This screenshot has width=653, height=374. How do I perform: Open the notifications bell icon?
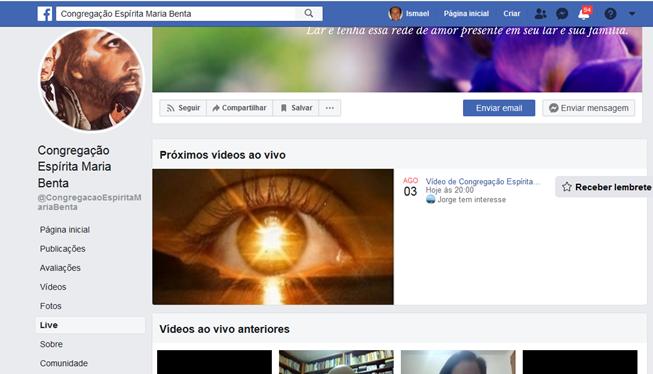click(584, 14)
